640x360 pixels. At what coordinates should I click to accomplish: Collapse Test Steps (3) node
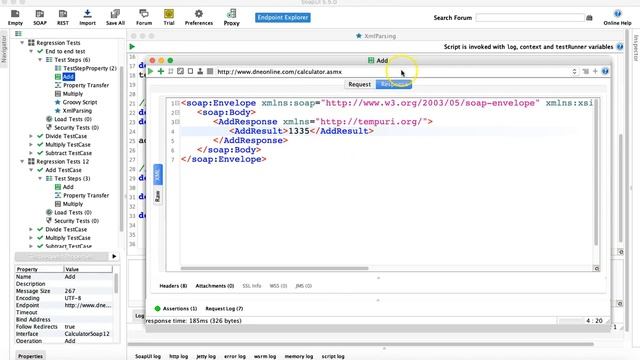click(x=40, y=178)
